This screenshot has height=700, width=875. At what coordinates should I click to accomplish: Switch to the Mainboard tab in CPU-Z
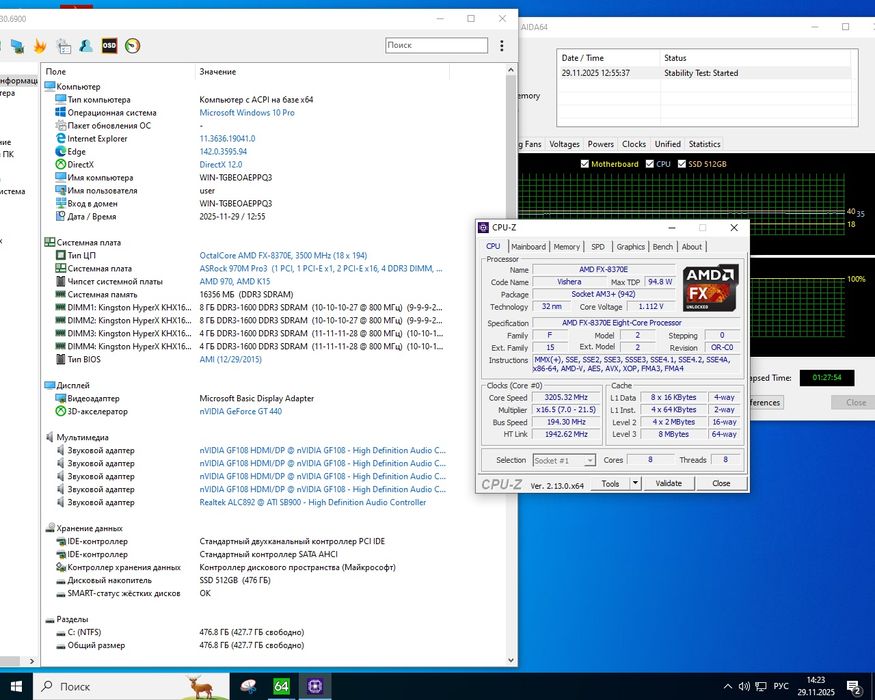528,247
